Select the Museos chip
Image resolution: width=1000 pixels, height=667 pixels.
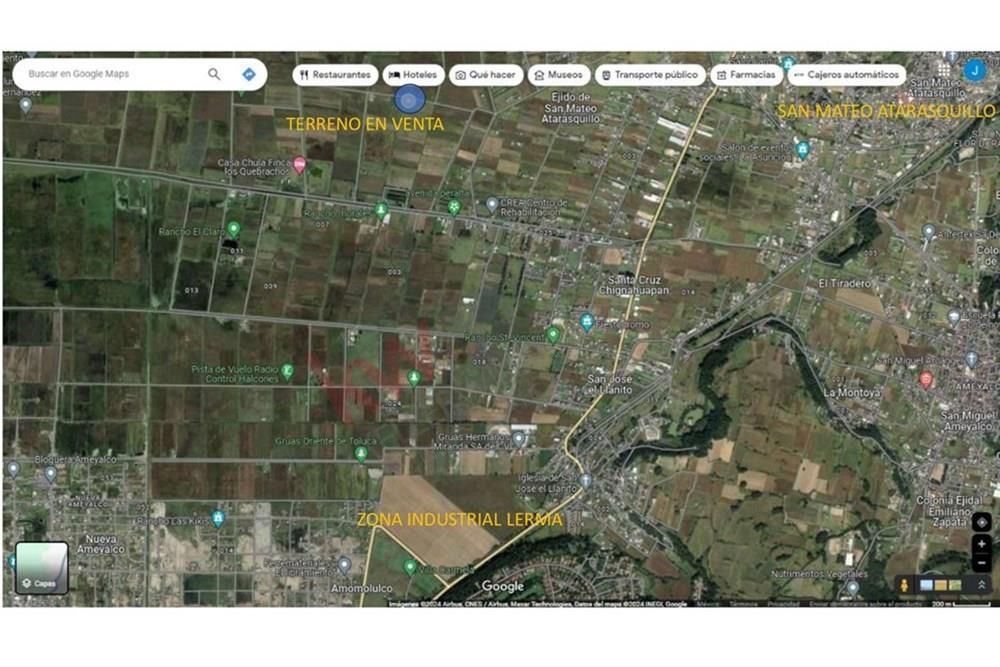pos(559,75)
